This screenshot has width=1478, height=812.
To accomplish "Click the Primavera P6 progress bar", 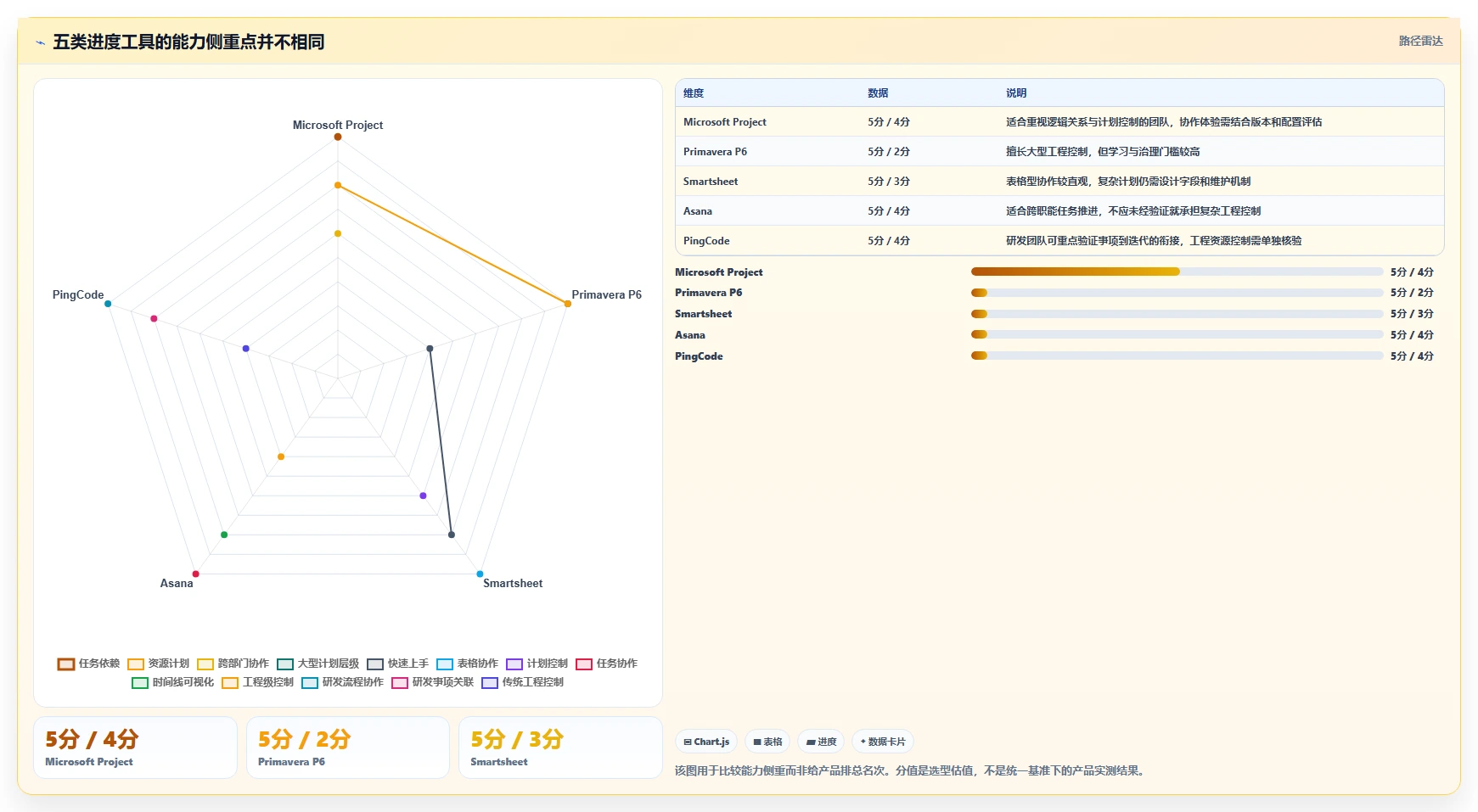I will (x=1177, y=293).
